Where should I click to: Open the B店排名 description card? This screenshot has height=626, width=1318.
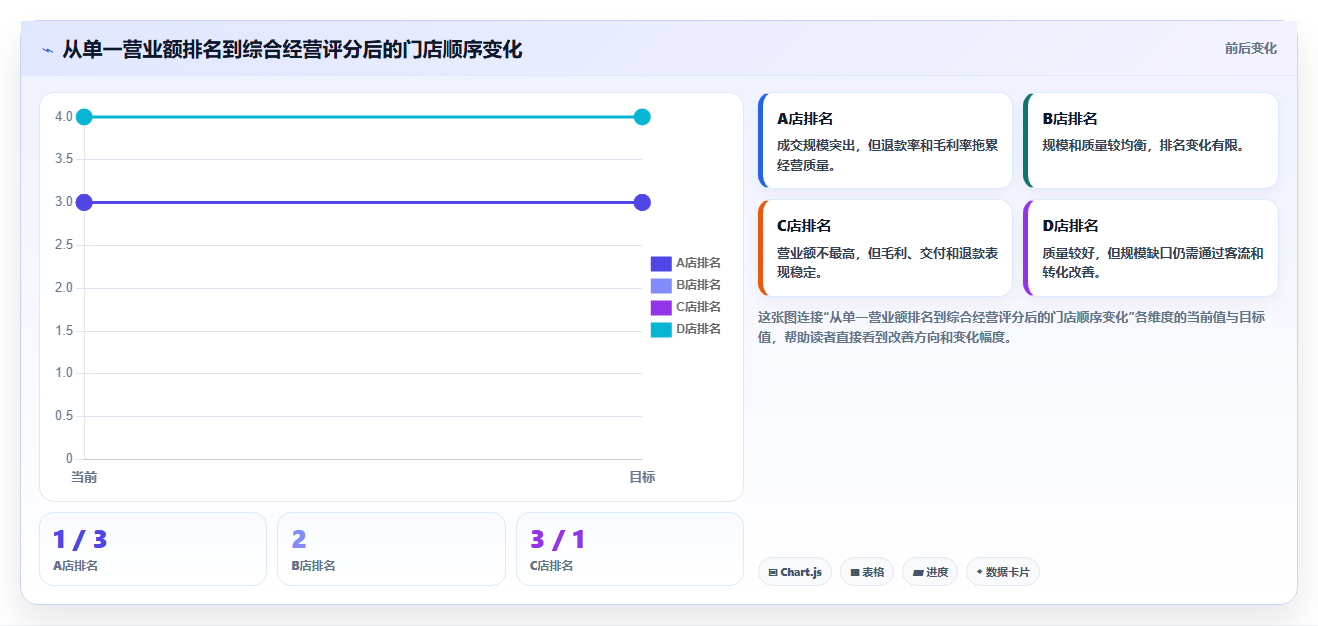pos(1151,141)
